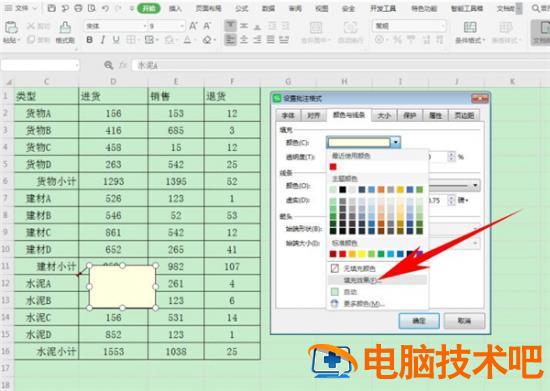This screenshot has height=391, width=550.
Task: Click the Print Preview icon
Action: point(92,8)
